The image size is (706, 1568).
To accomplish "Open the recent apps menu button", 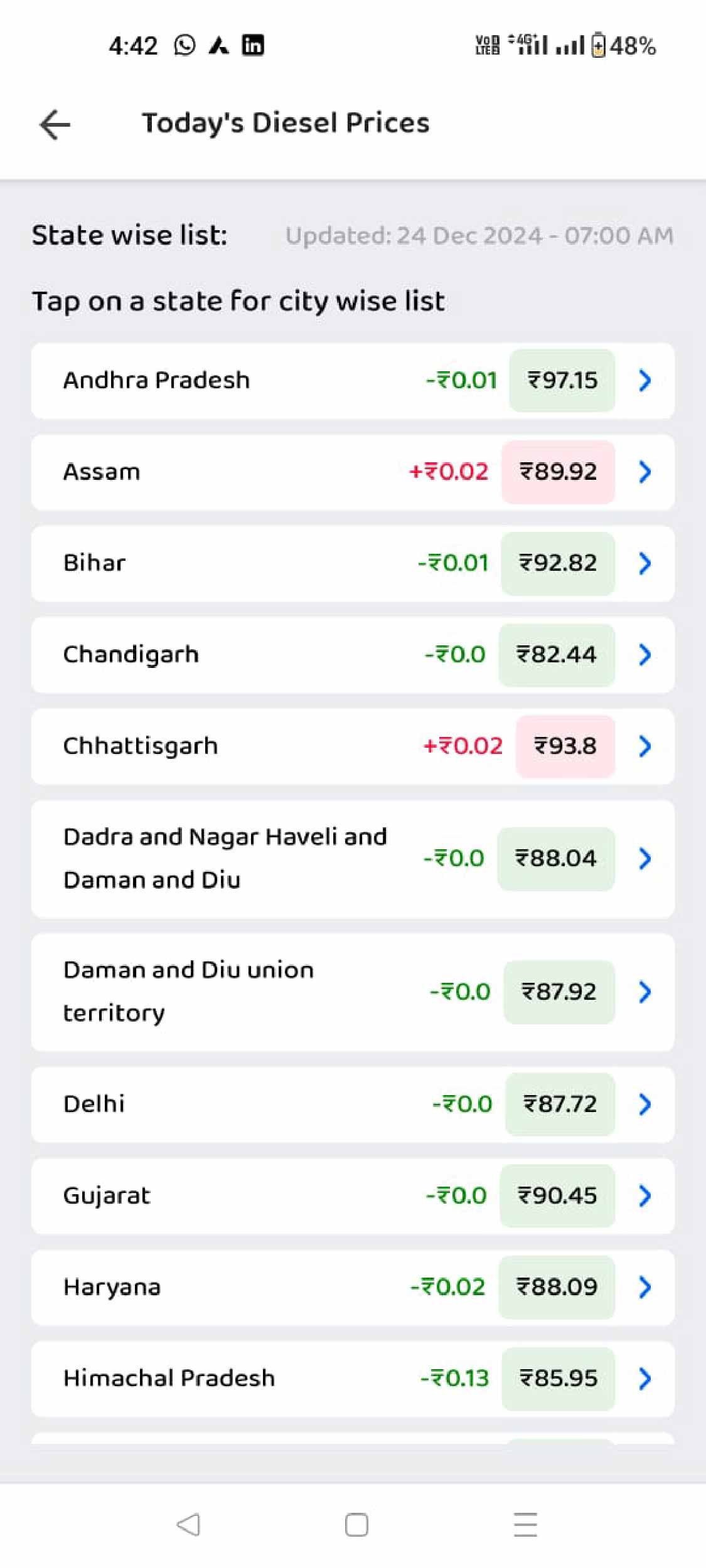I will 525,1524.
